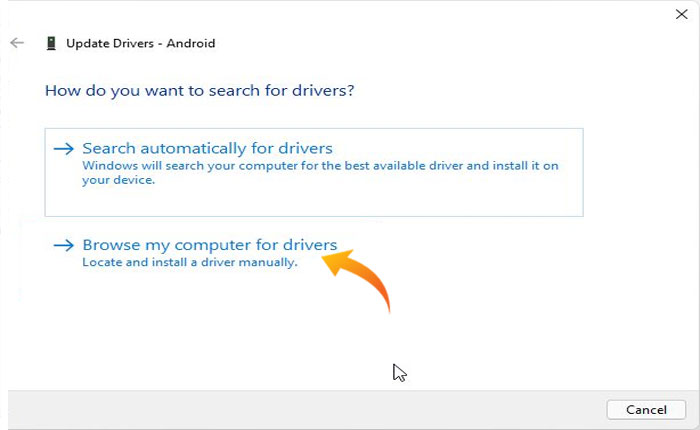Viewport: 700px width, 430px height.
Task: Click the 'How do you want to search' heading
Action: [x=200, y=91]
